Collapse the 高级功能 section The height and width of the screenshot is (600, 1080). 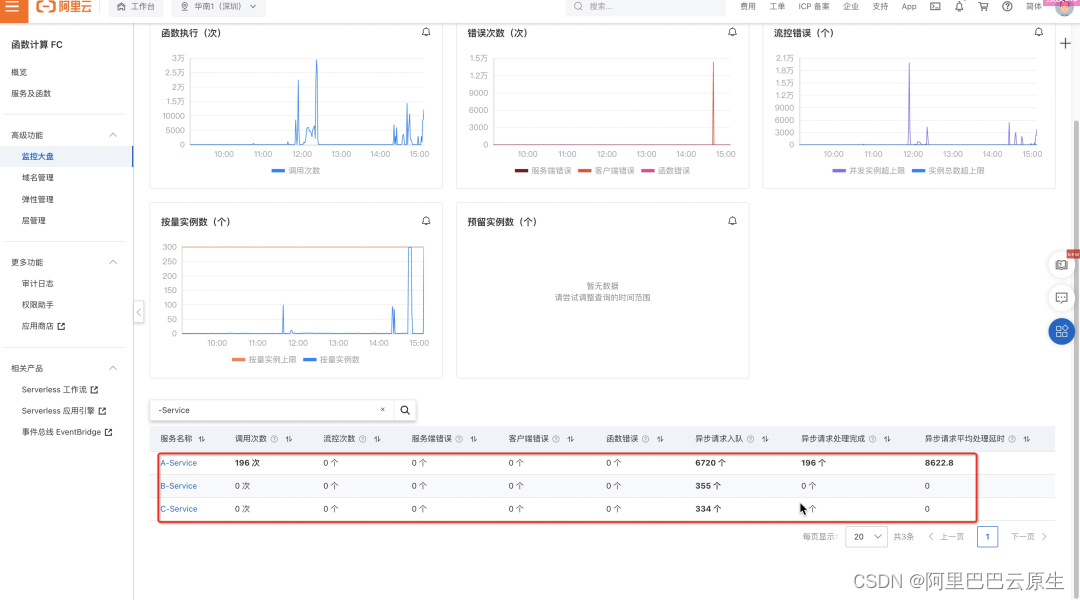tap(113, 135)
